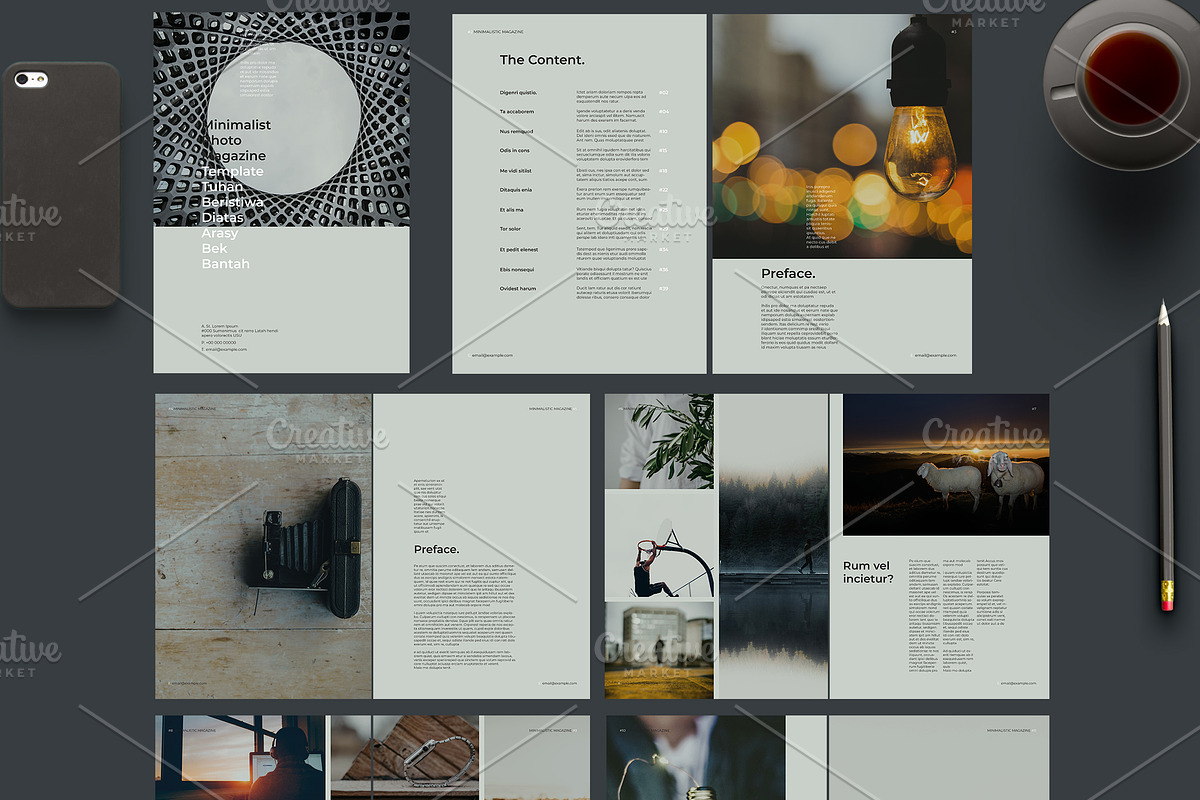Select the "Ebis nonsequi" contents entry

coord(517,269)
